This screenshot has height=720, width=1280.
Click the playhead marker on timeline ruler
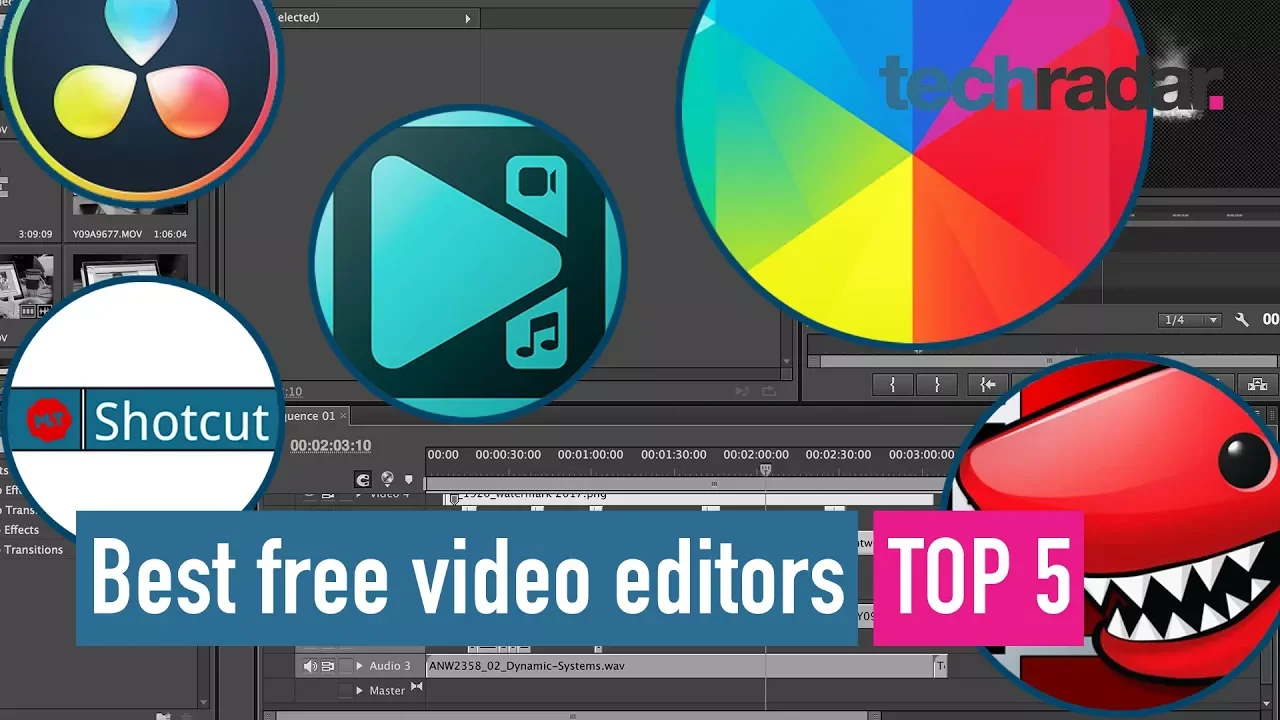point(766,469)
